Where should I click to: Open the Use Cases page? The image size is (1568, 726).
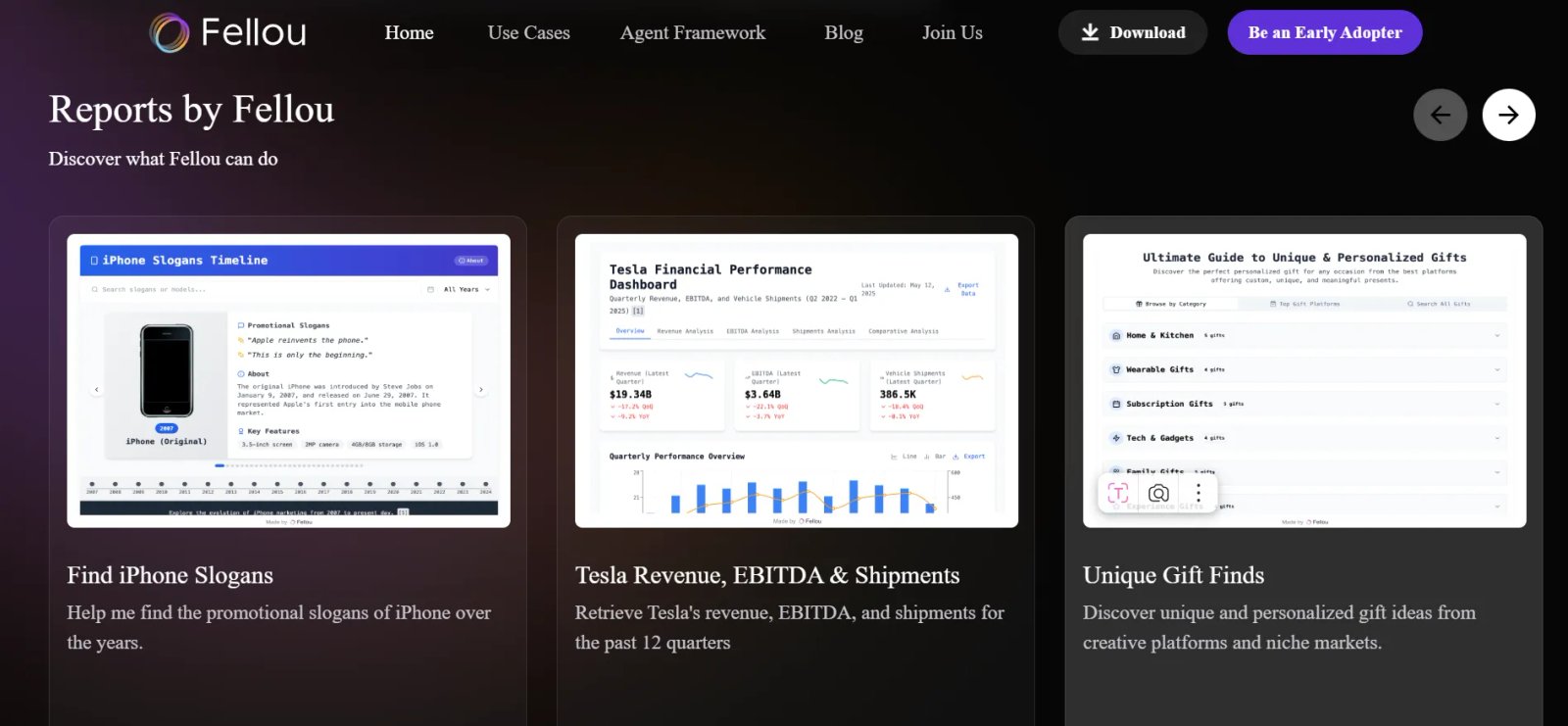point(528,32)
